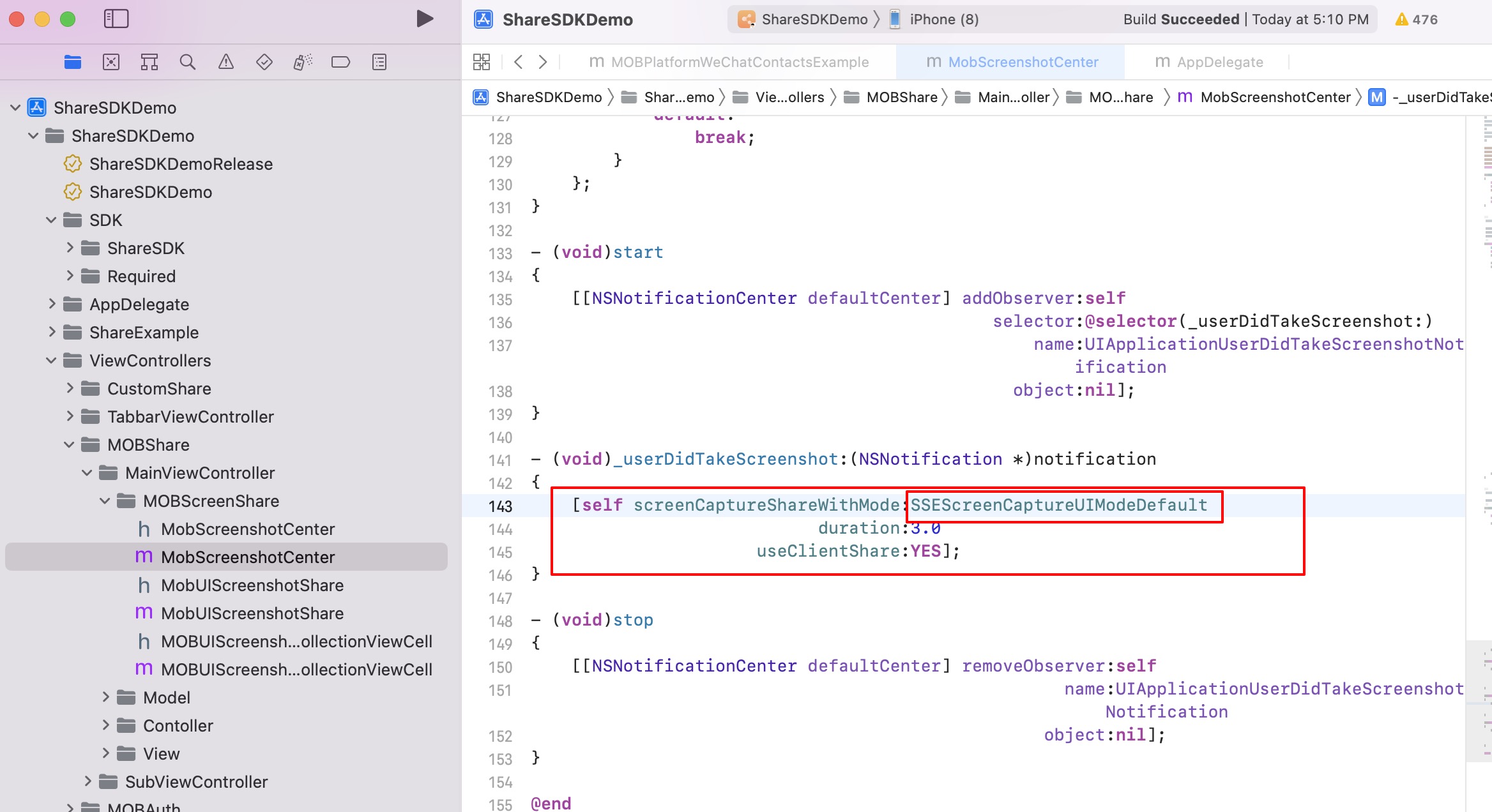The image size is (1492, 812).
Task: Collapse the MainViewController folder
Action: coord(87,473)
